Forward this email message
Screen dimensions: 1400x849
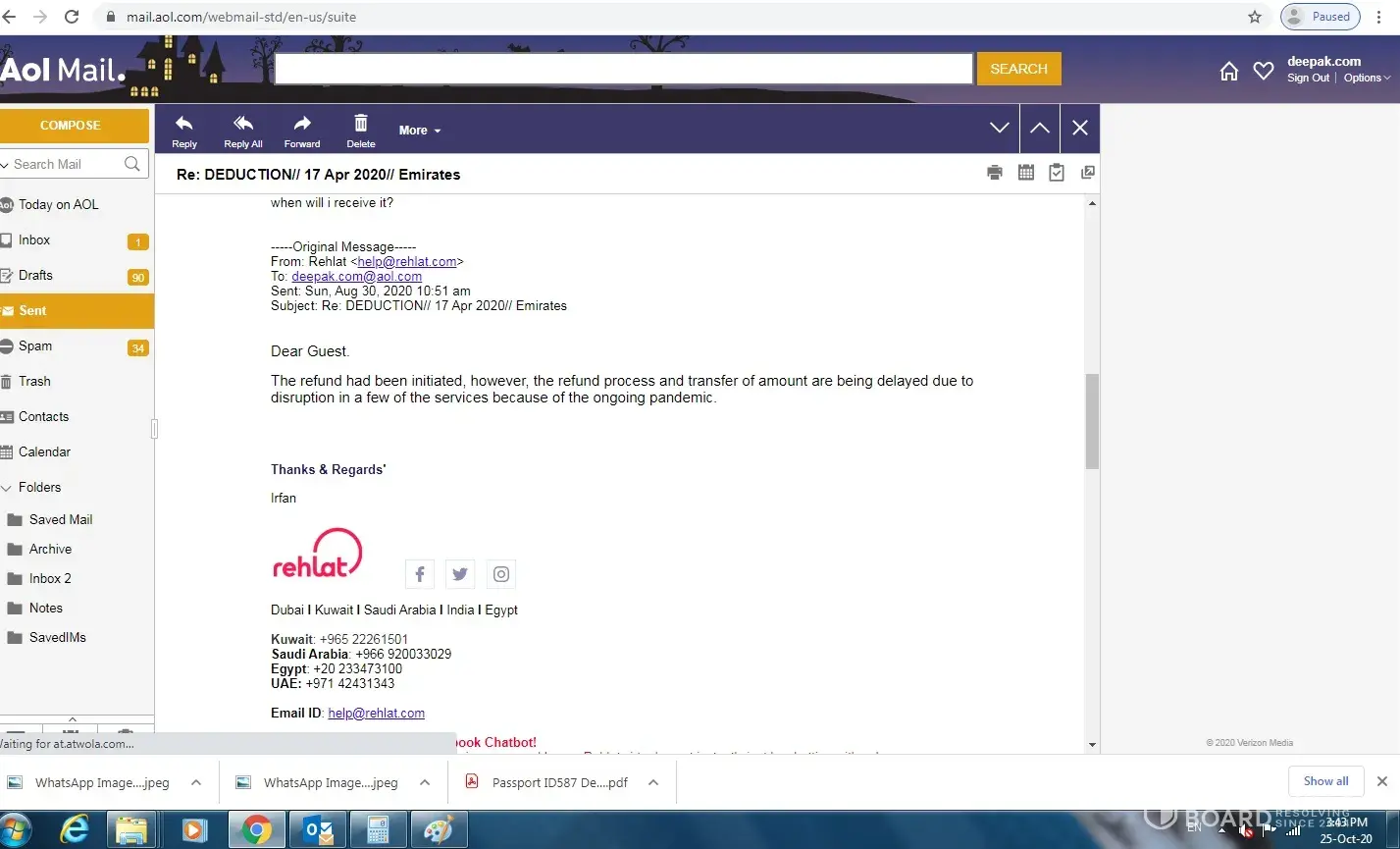click(302, 124)
